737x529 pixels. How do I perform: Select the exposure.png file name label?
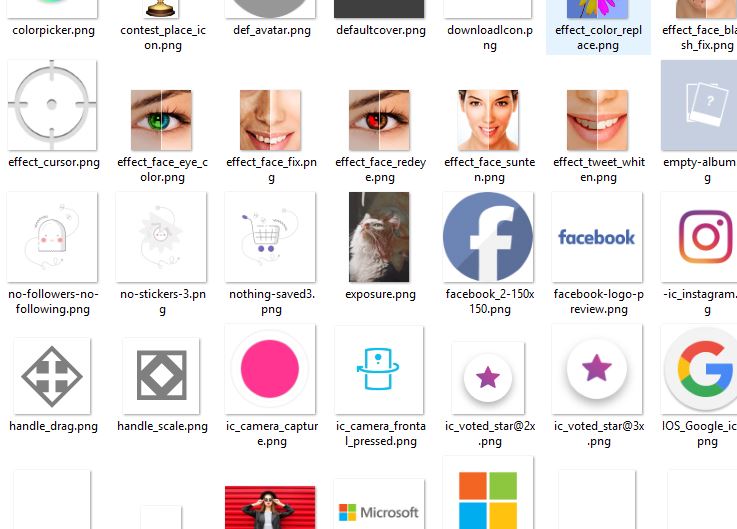[380, 294]
